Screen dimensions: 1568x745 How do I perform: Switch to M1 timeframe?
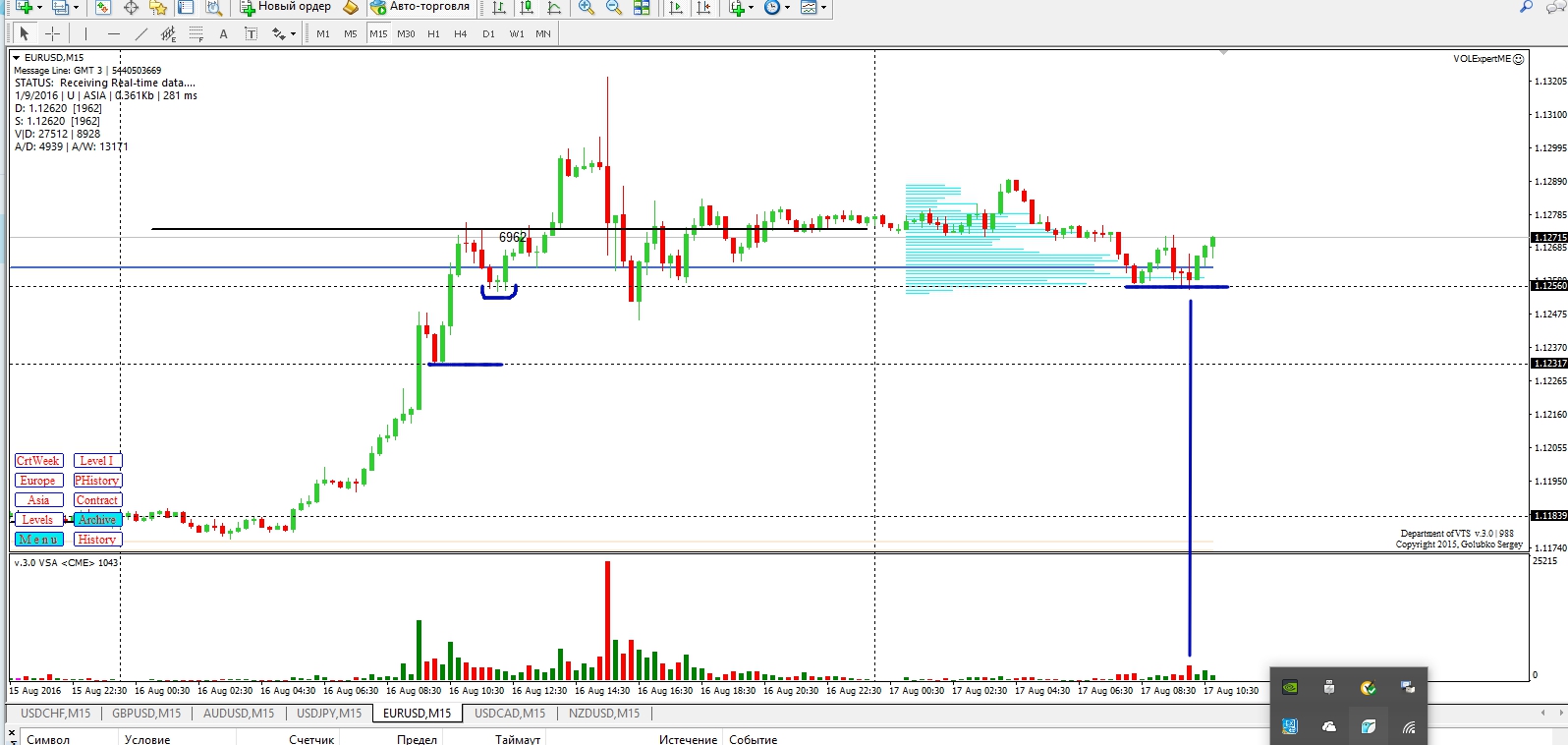323,33
